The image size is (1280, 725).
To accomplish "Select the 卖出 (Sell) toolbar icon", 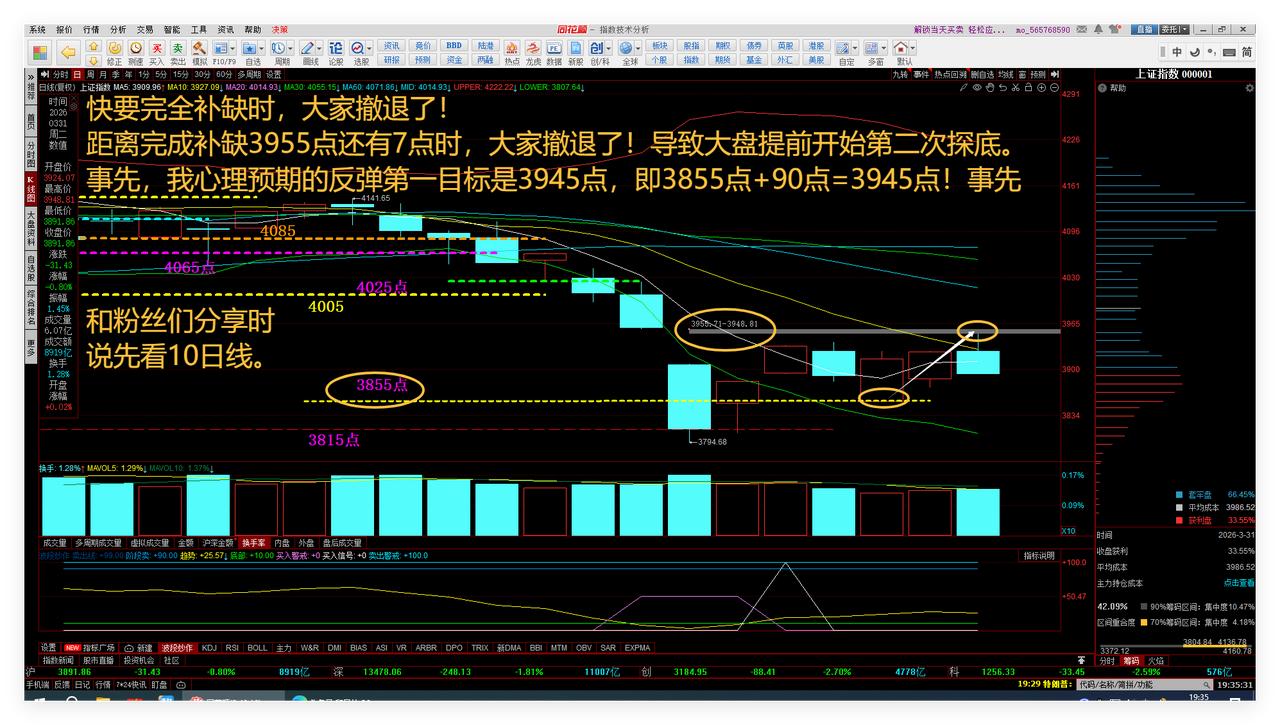I will (x=178, y=47).
